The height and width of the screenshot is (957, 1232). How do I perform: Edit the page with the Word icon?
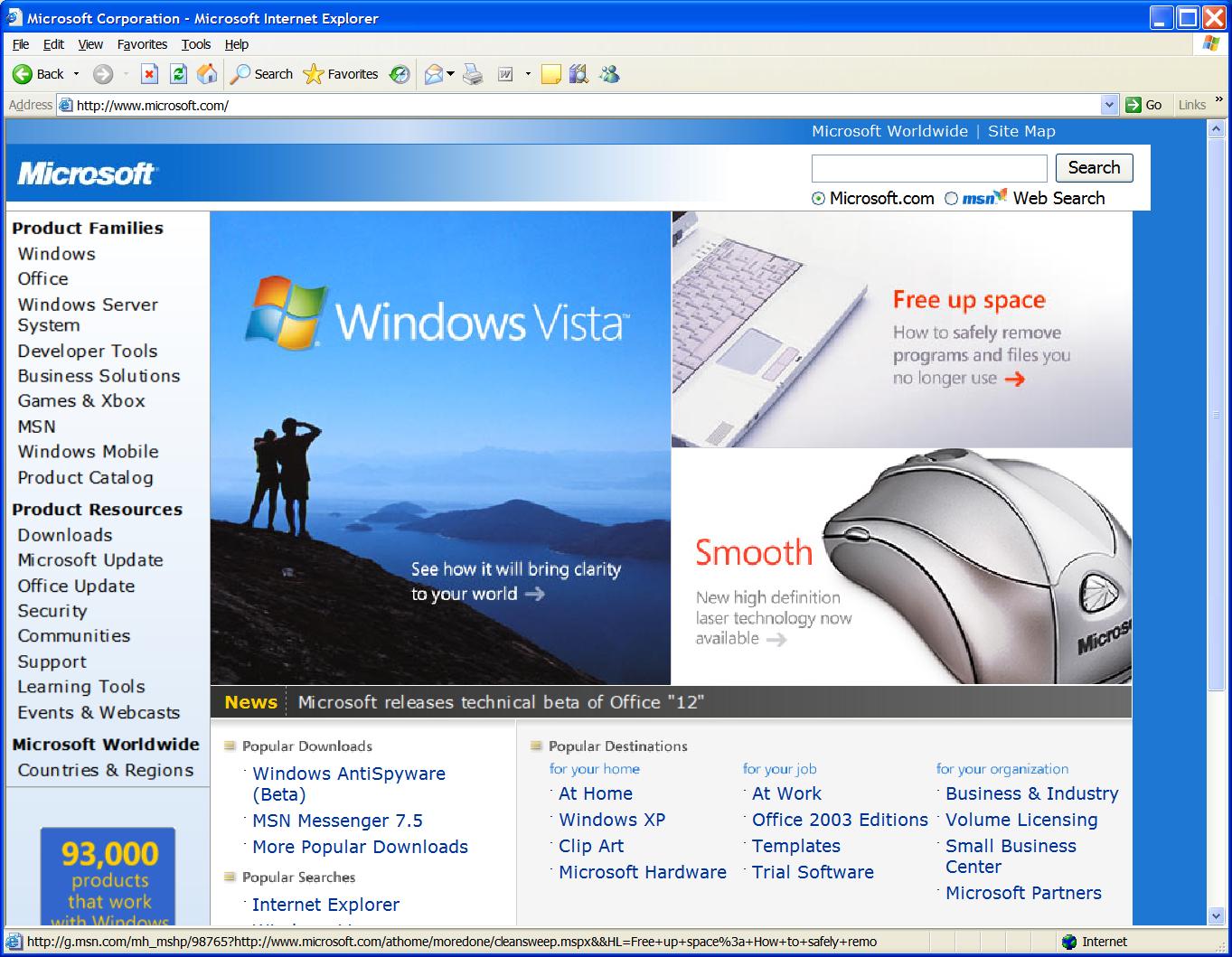pos(505,74)
